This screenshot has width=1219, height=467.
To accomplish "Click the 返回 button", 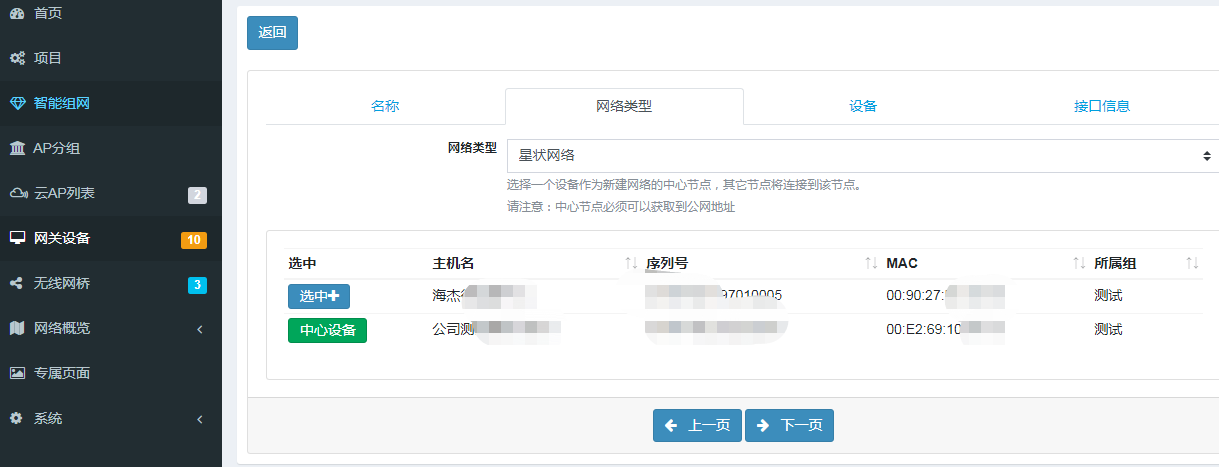I will [x=272, y=32].
